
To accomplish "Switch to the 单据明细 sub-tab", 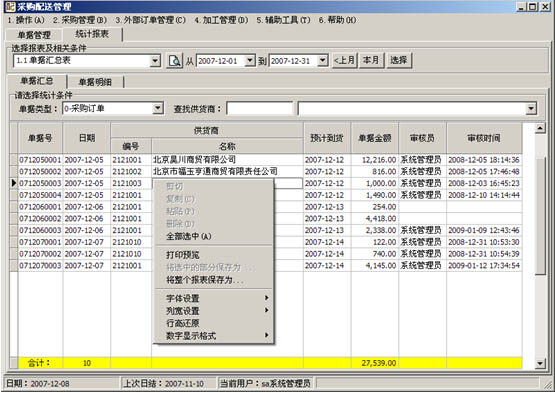I will click(95, 82).
